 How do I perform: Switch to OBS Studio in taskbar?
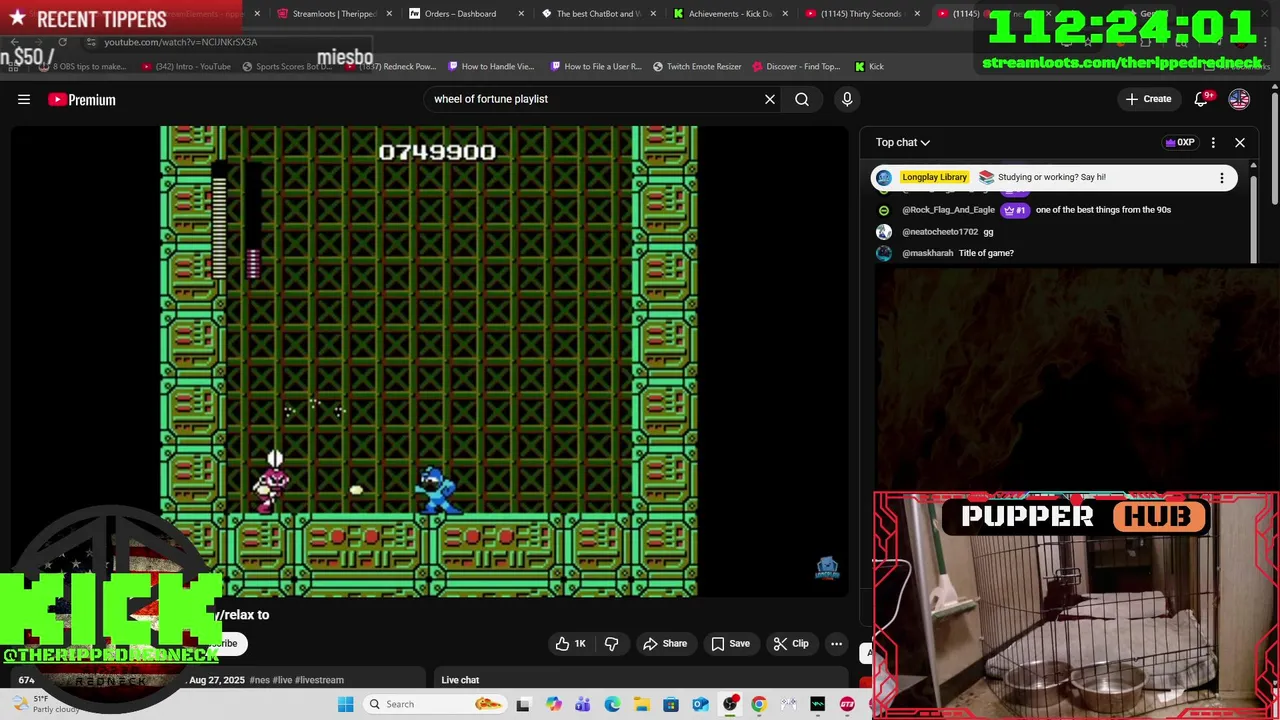[x=730, y=704]
